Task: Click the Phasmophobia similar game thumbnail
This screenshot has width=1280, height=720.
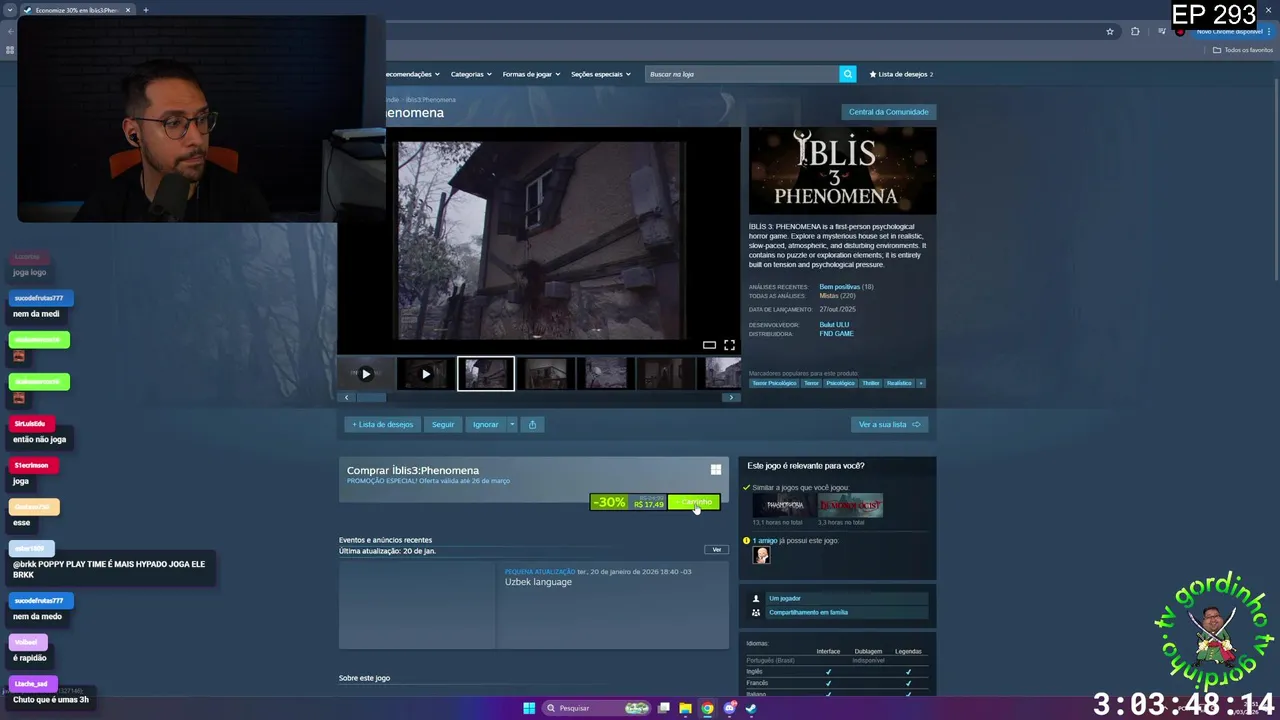Action: (785, 505)
